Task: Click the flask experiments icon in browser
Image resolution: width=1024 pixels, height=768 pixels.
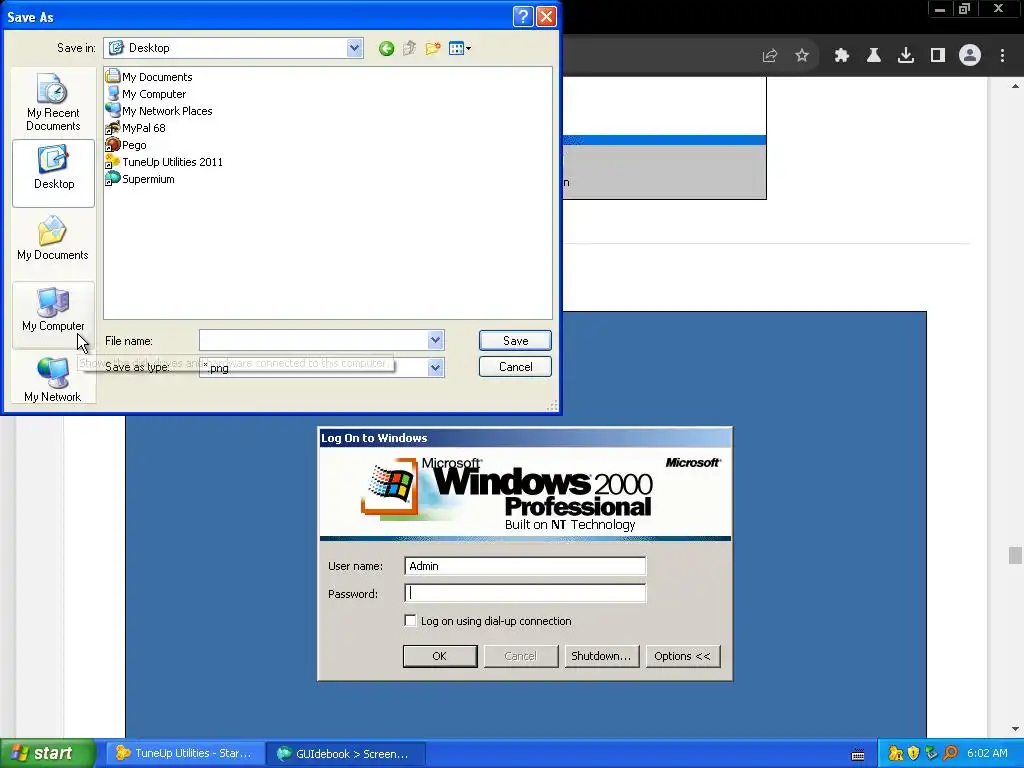Action: (874, 56)
